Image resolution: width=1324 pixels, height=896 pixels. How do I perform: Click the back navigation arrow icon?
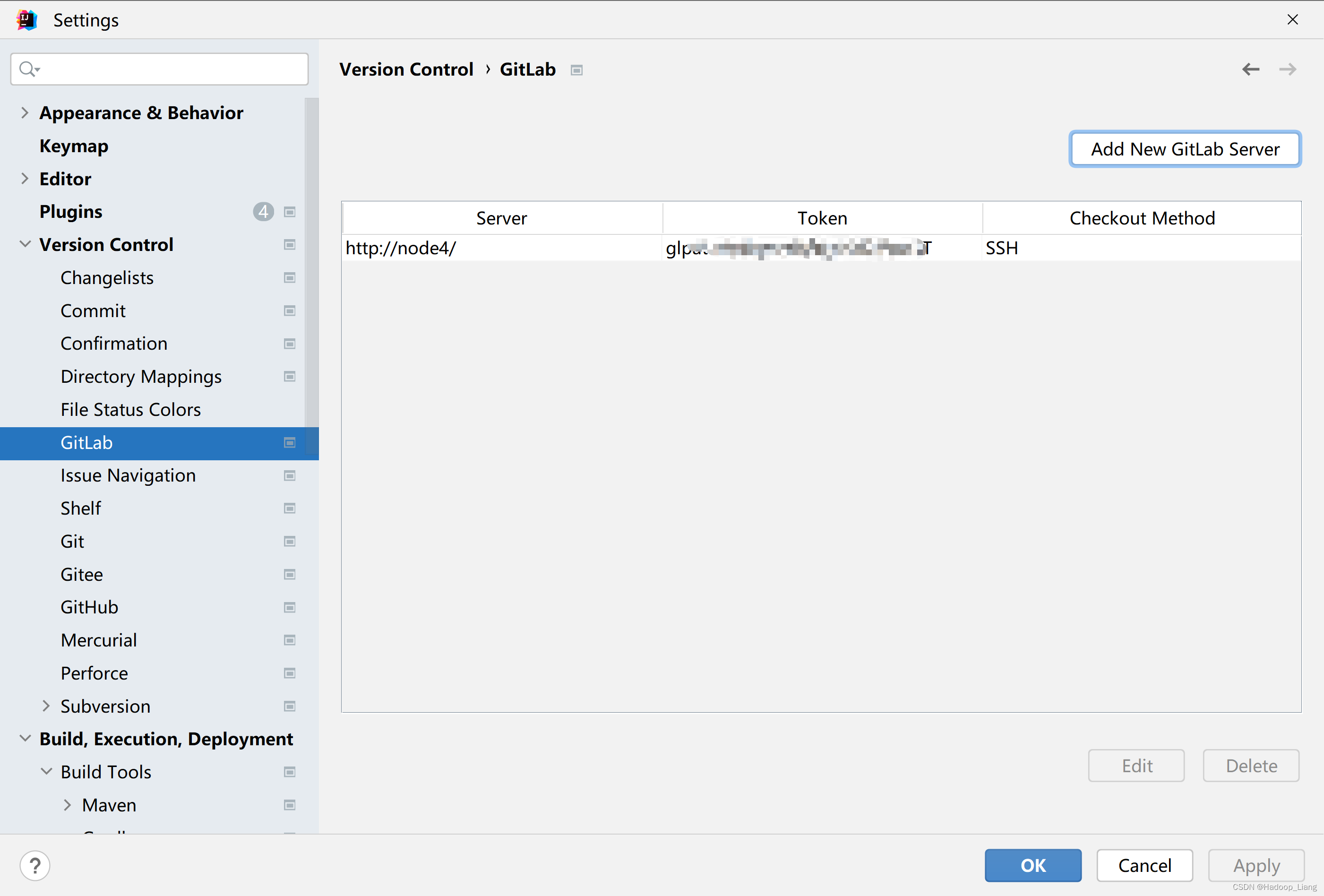tap(1250, 69)
